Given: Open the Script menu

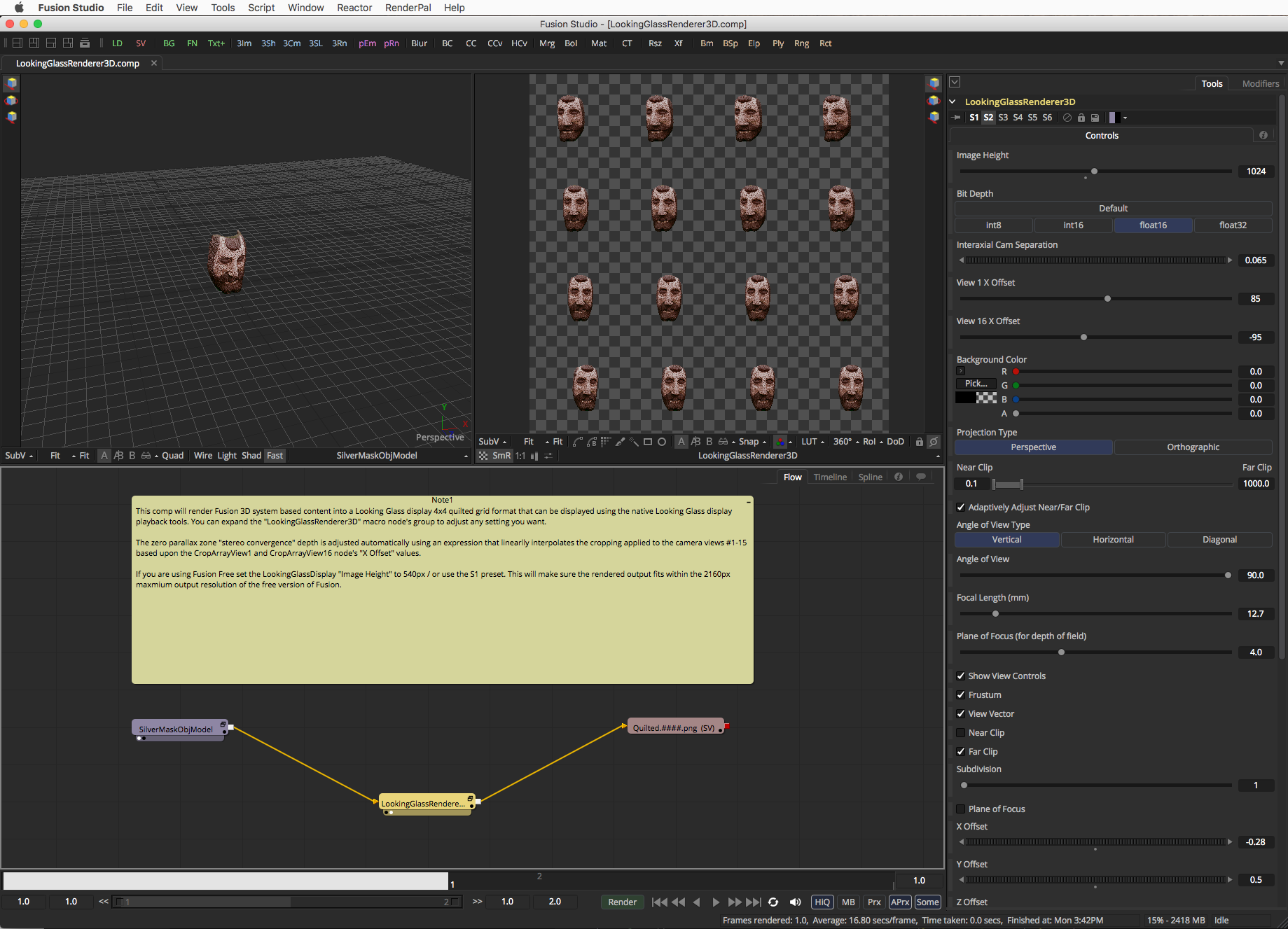Looking at the screenshot, I should coord(261,8).
